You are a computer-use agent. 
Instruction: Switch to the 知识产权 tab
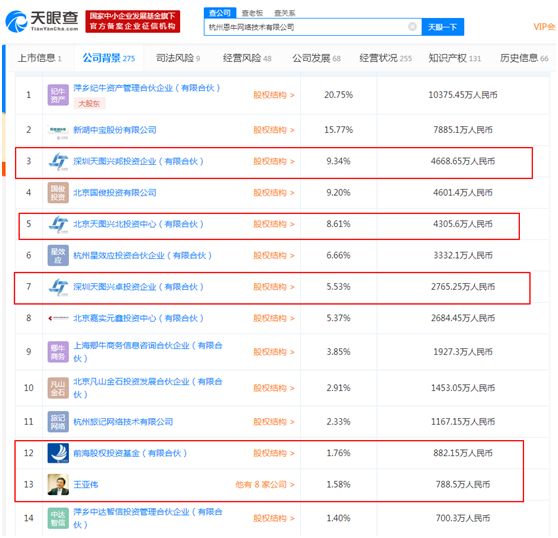[x=454, y=58]
